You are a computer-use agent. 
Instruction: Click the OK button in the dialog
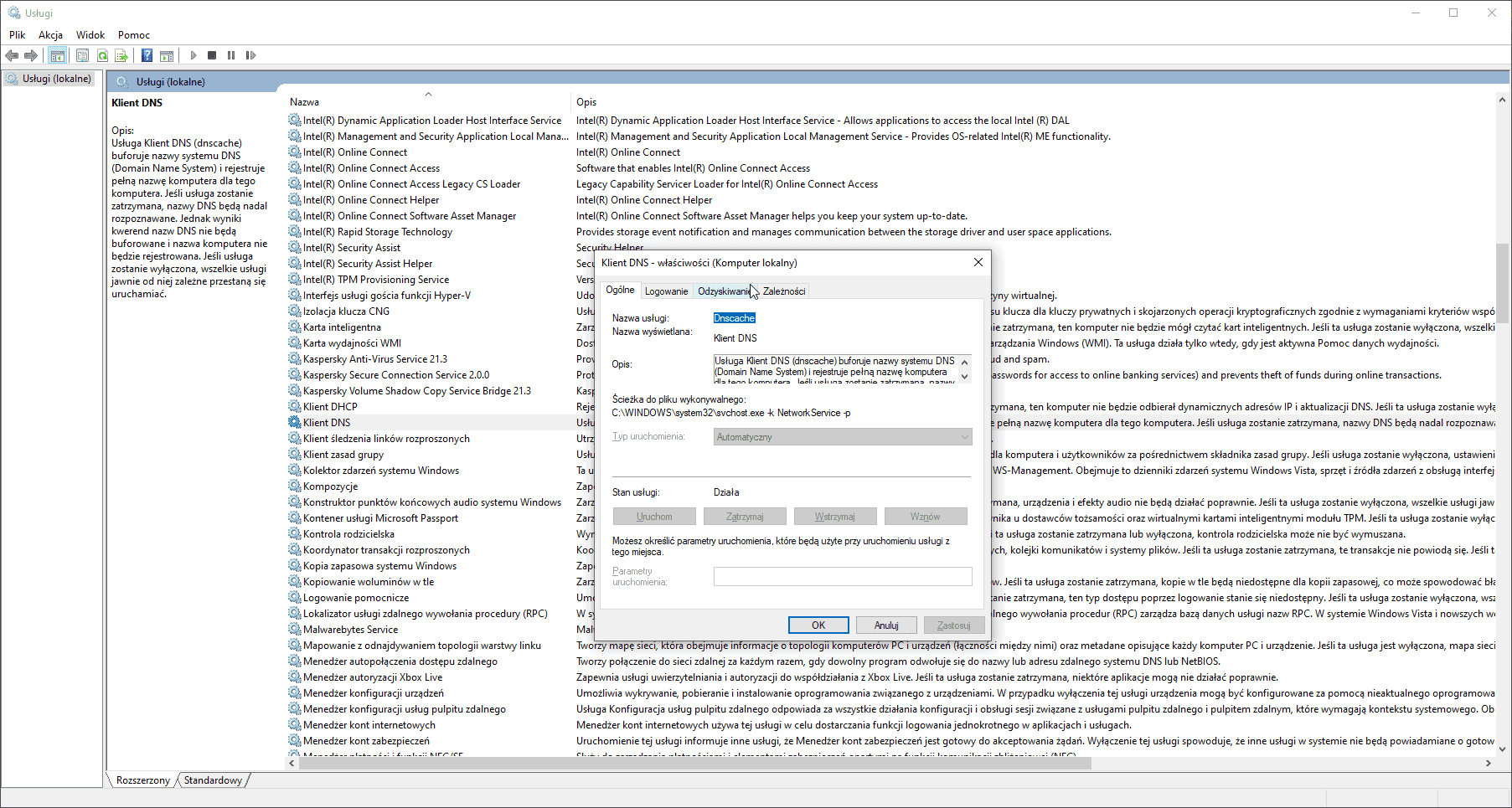pyautogui.click(x=818, y=625)
